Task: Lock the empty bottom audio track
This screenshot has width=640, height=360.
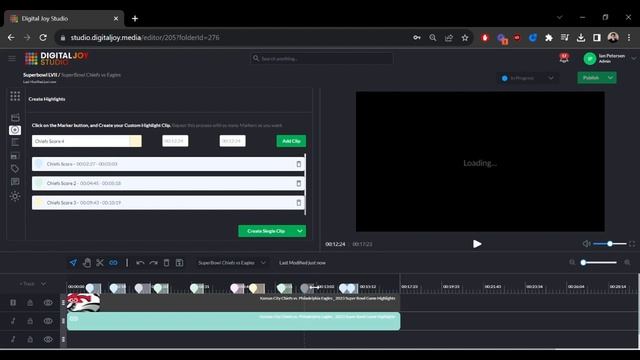Action: click(x=30, y=339)
